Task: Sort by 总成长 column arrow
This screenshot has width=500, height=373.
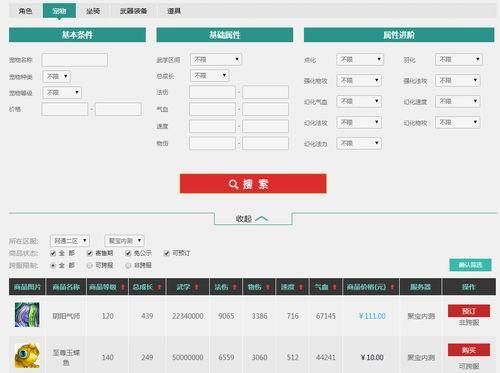Action: [x=159, y=287]
